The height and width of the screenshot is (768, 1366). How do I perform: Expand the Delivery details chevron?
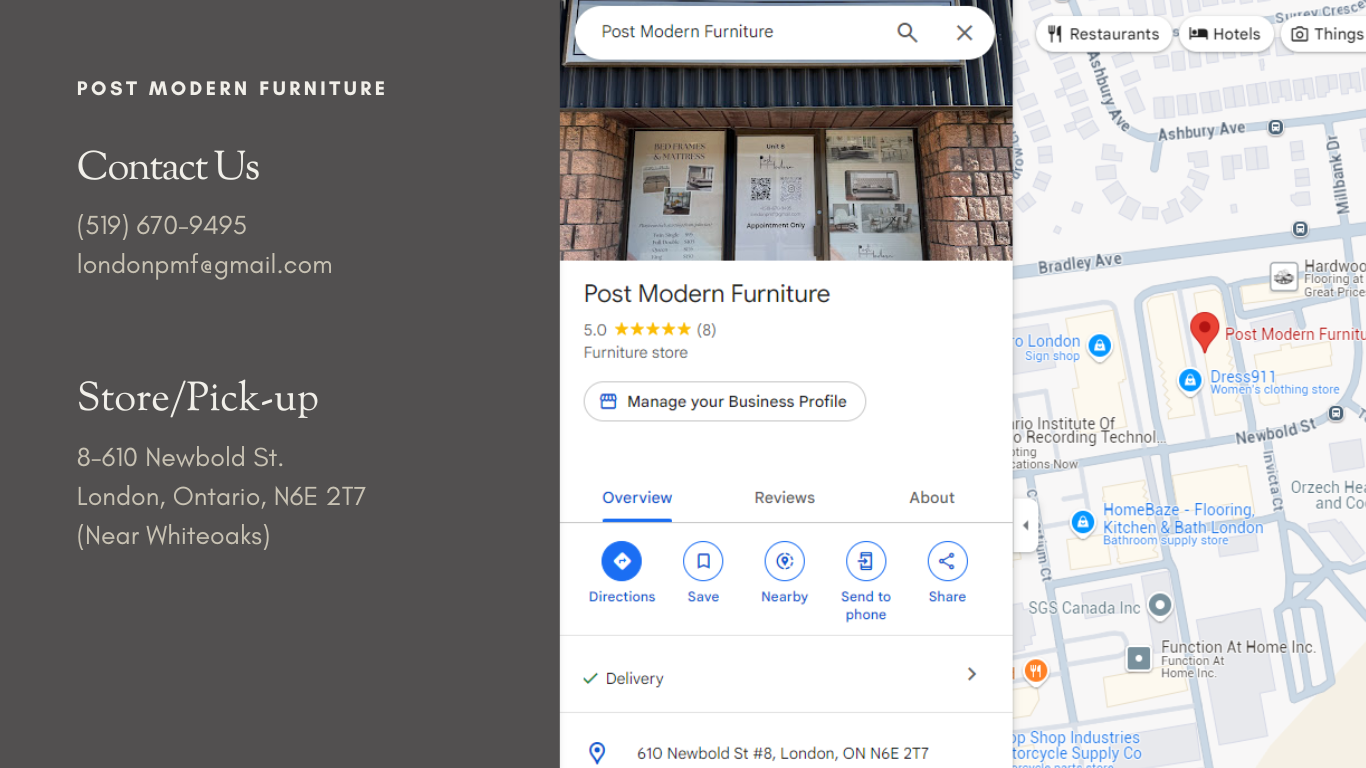click(971, 675)
